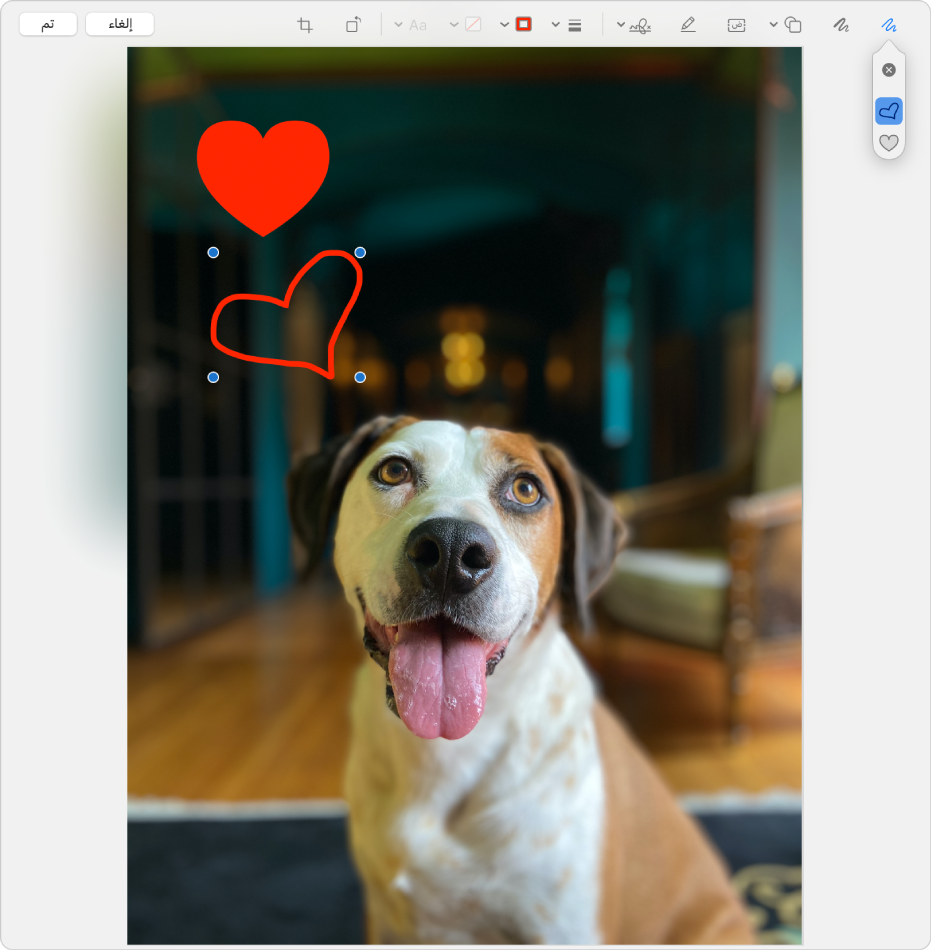The height and width of the screenshot is (950, 931).
Task: Select the Crop tool
Action: 305,25
